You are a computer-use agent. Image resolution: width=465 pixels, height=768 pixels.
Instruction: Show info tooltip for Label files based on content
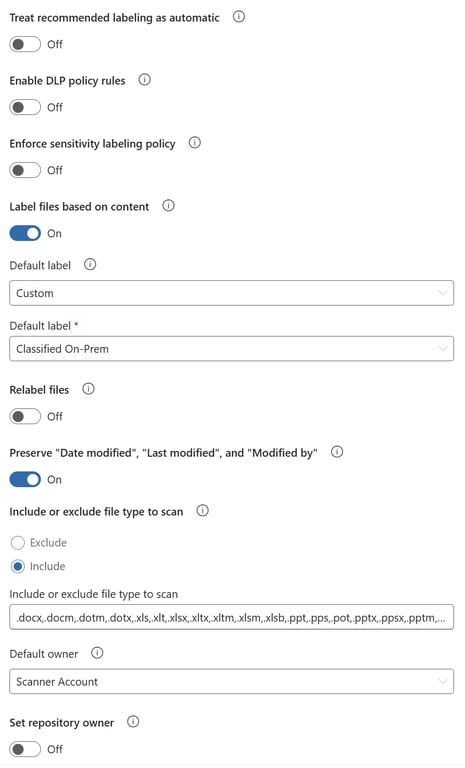[x=168, y=206]
